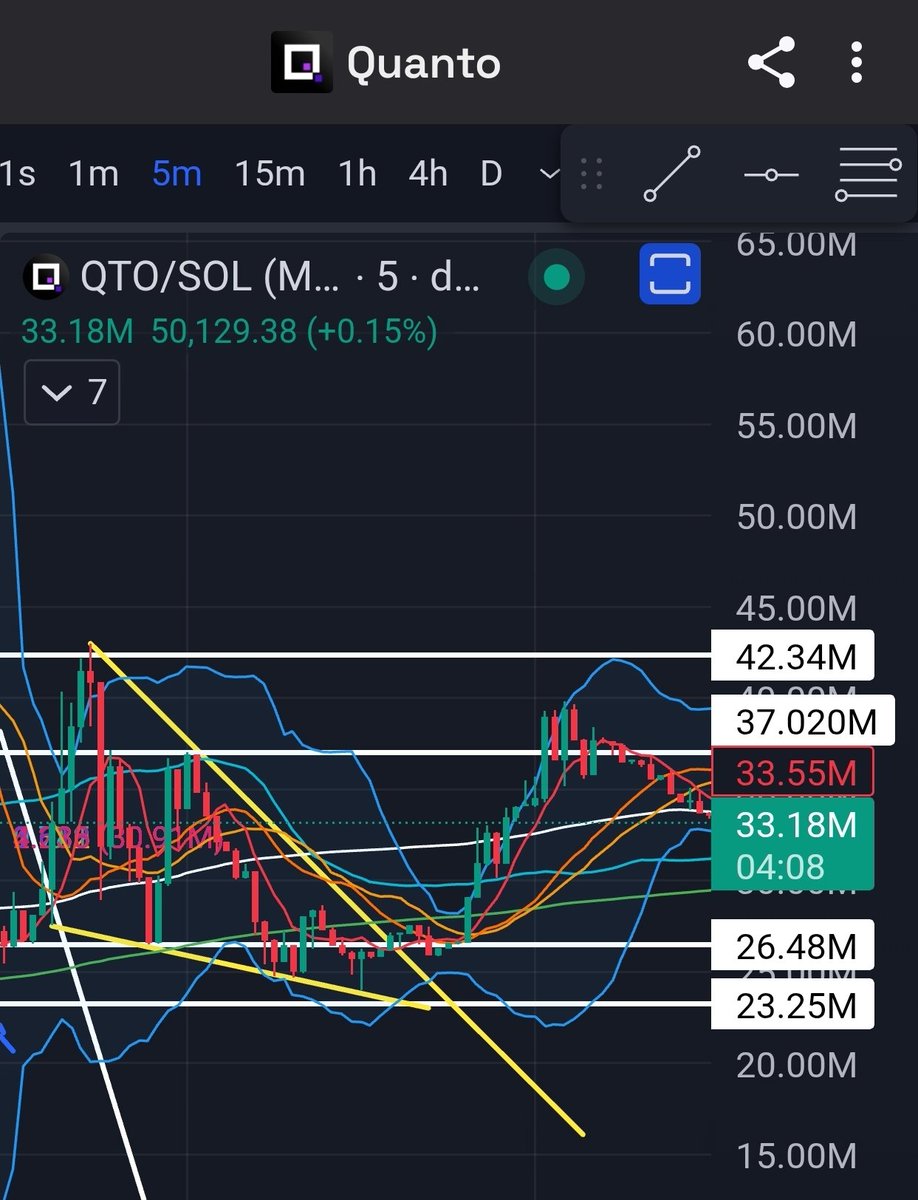Select the horizontal line drawing tool

tap(771, 175)
